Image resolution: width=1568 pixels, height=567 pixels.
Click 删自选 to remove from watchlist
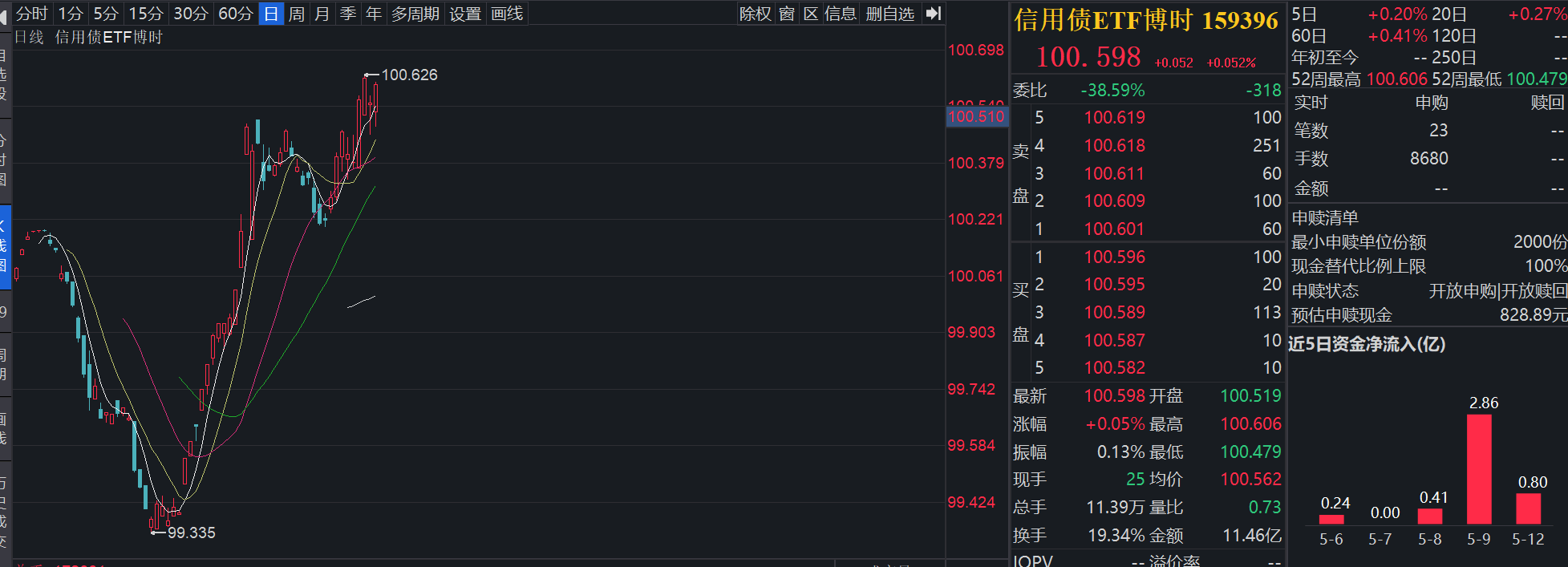[890, 14]
